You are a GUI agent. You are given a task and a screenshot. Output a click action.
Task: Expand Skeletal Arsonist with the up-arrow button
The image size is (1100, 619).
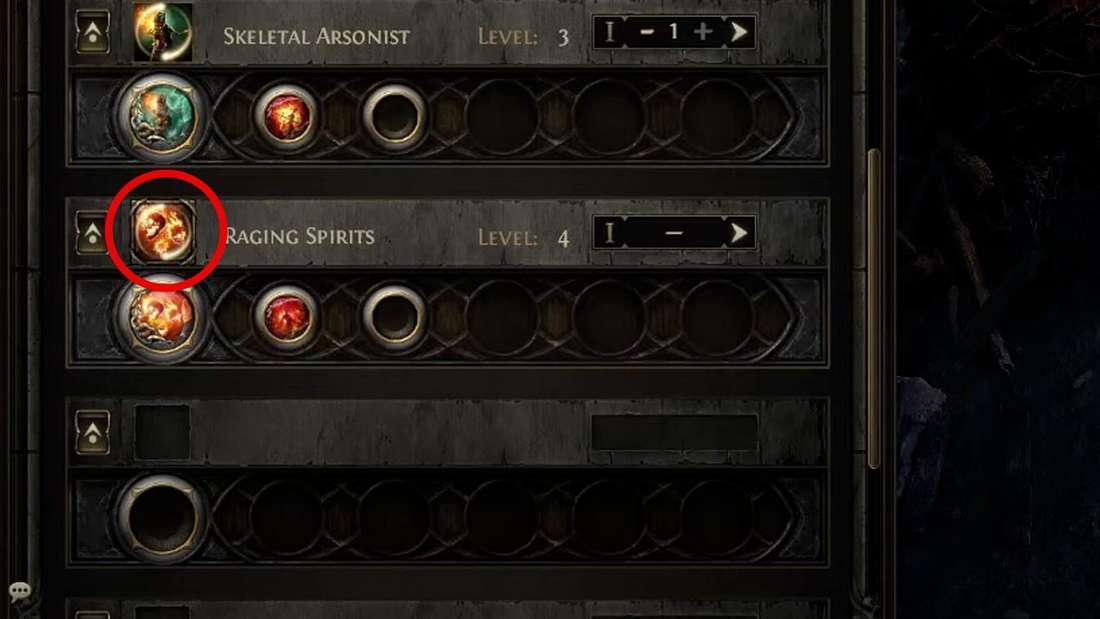click(x=93, y=32)
